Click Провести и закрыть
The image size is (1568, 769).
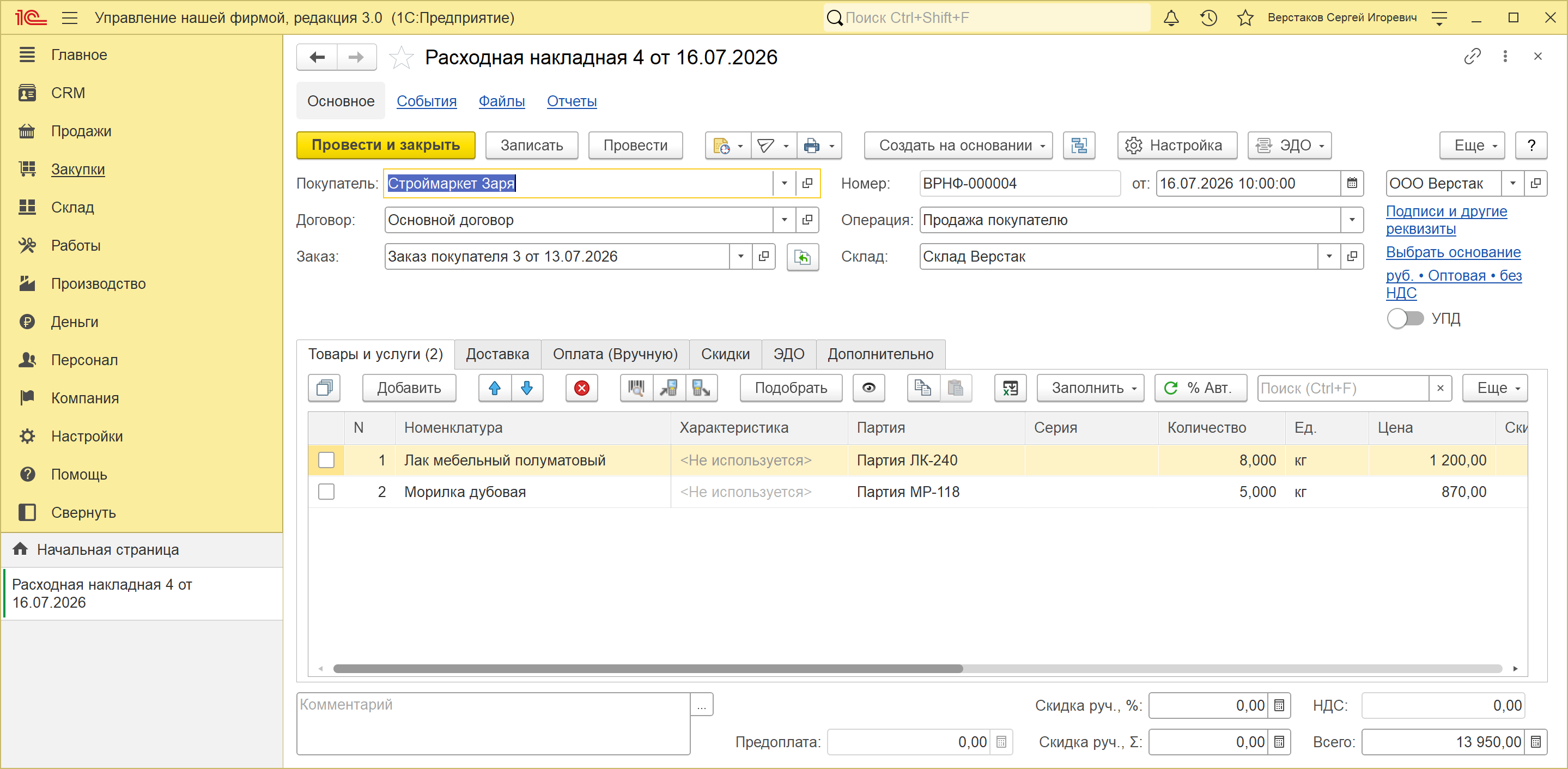386,146
